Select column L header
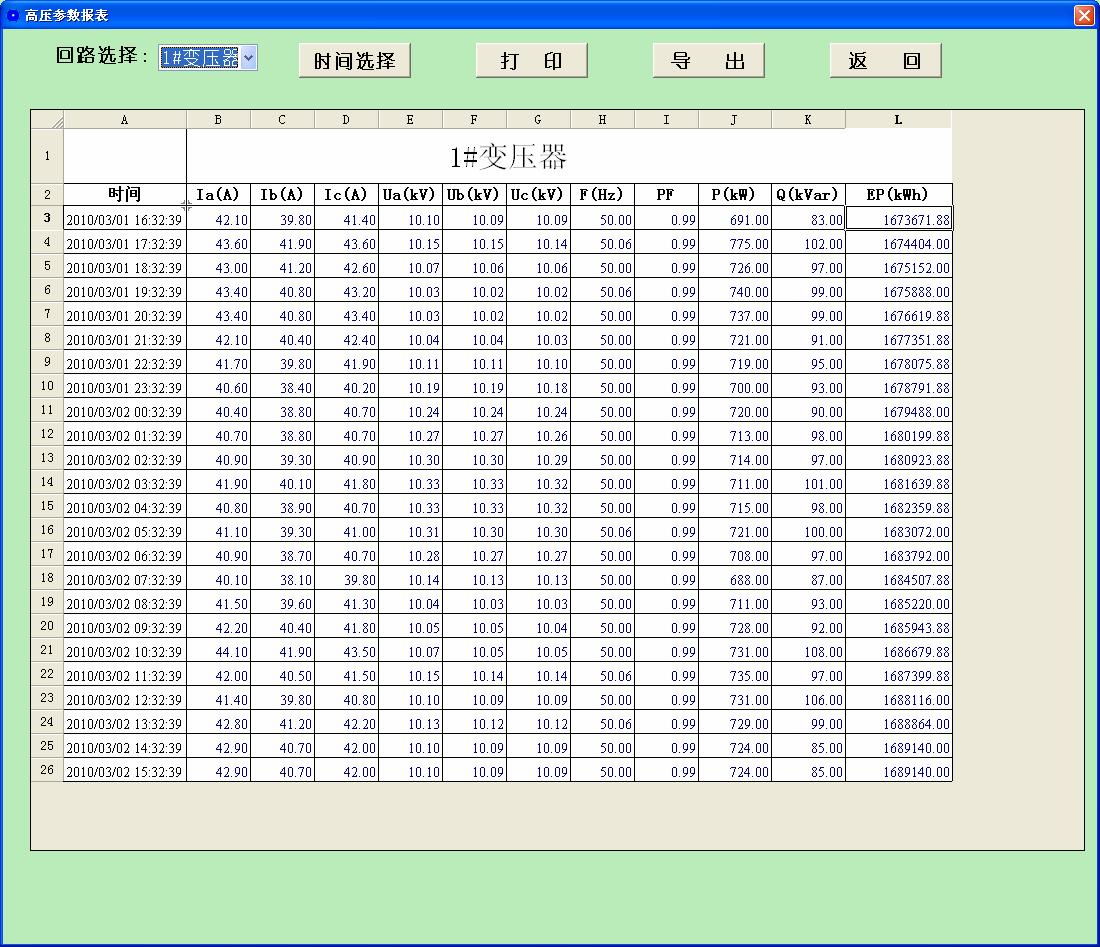1100x947 pixels. [x=898, y=120]
